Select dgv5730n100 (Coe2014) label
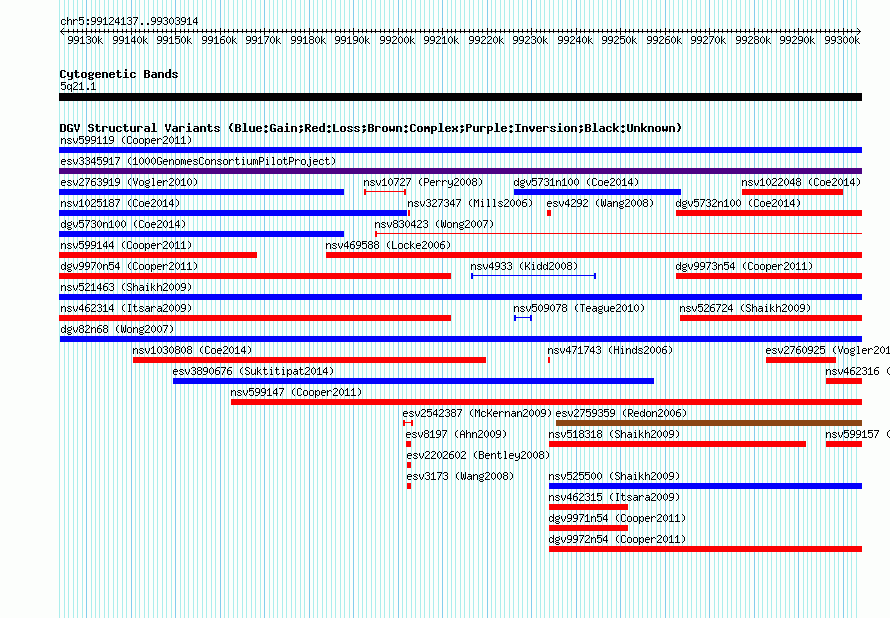 click(x=123, y=224)
